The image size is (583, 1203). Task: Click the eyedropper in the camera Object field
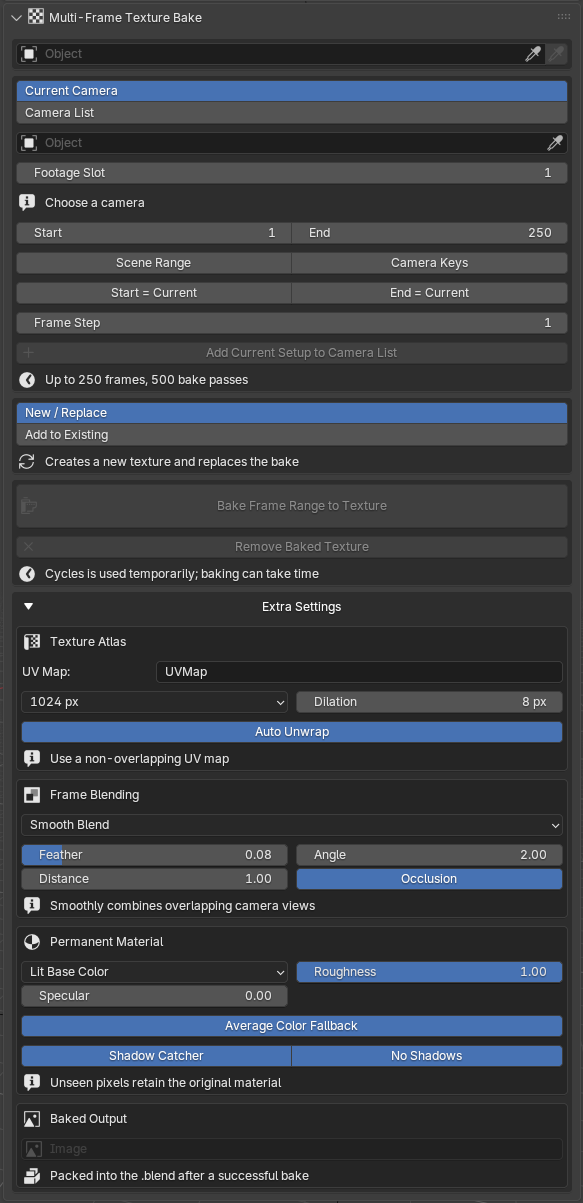[x=555, y=143]
